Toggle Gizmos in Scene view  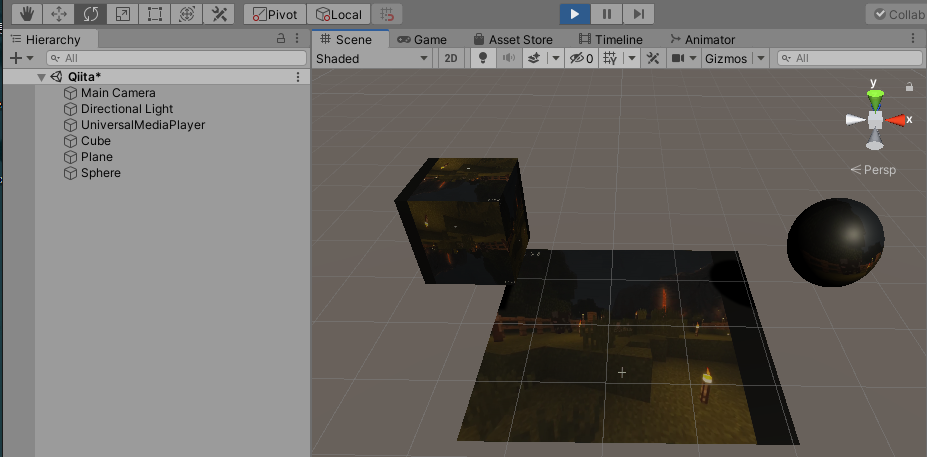(726, 58)
